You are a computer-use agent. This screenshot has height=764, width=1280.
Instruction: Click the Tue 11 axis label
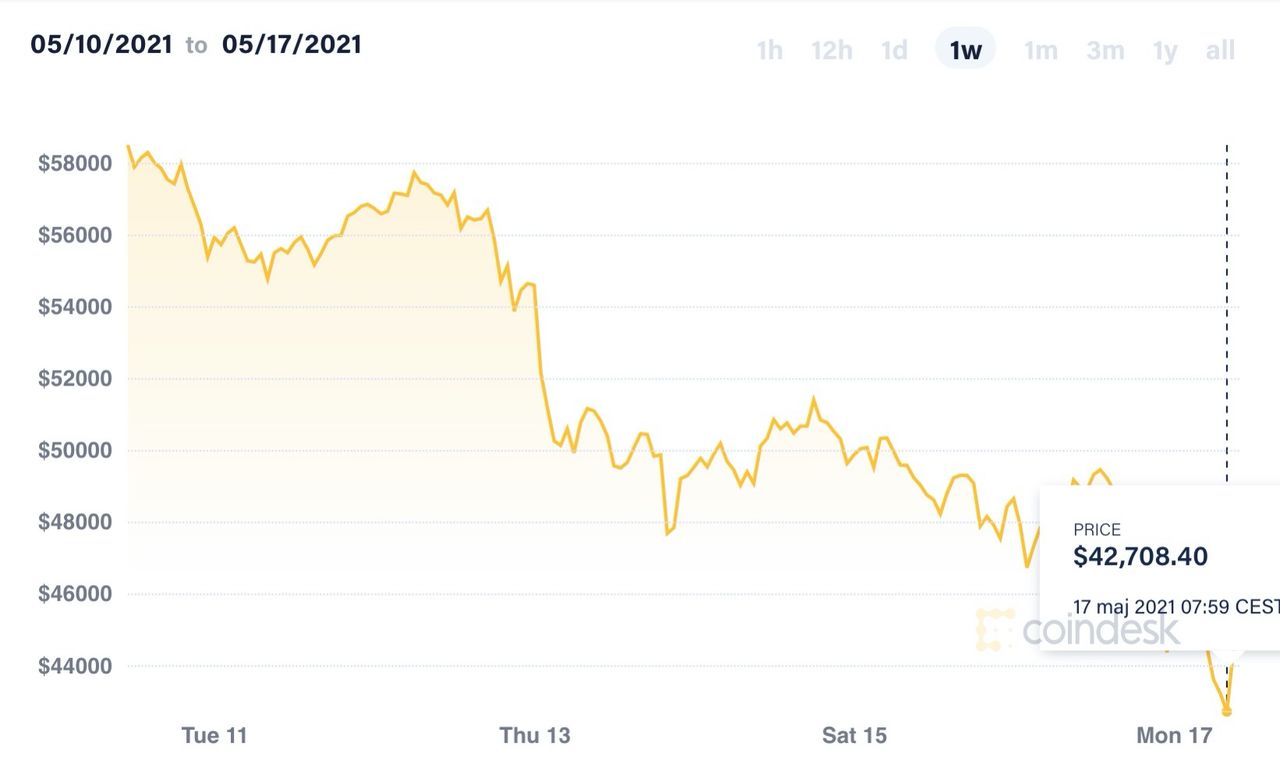pos(214,736)
